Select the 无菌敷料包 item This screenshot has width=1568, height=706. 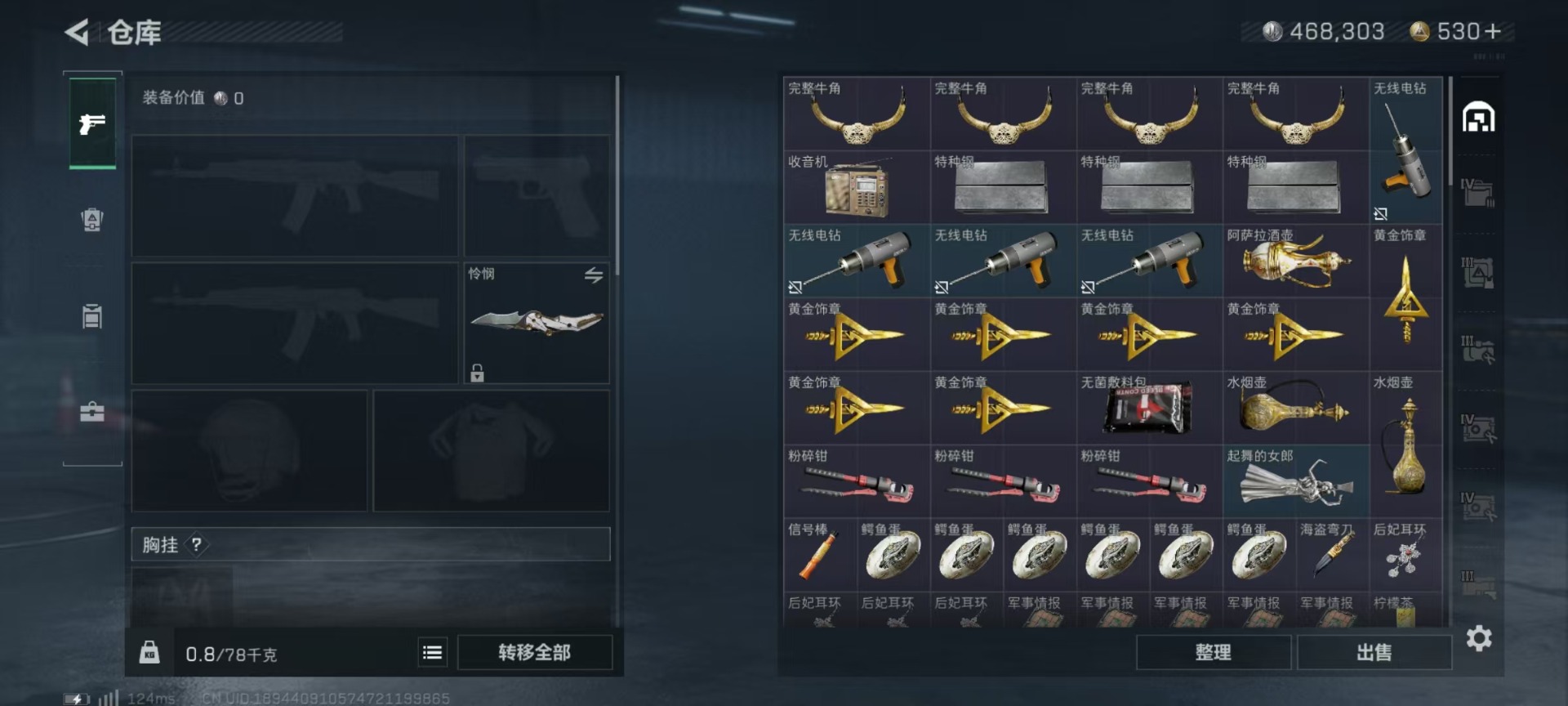click(1149, 408)
